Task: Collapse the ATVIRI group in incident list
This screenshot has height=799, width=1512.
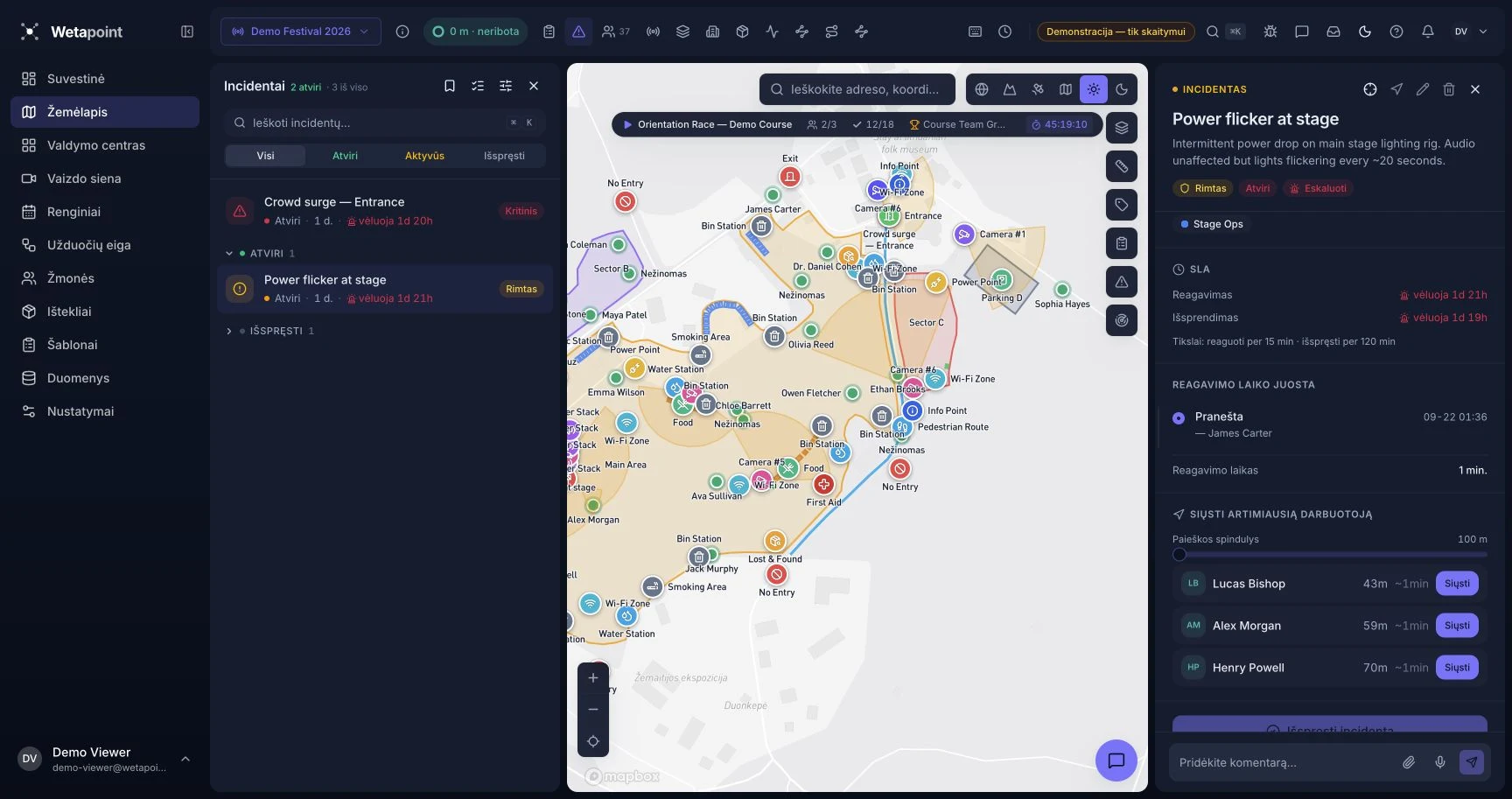Action: pos(229,254)
